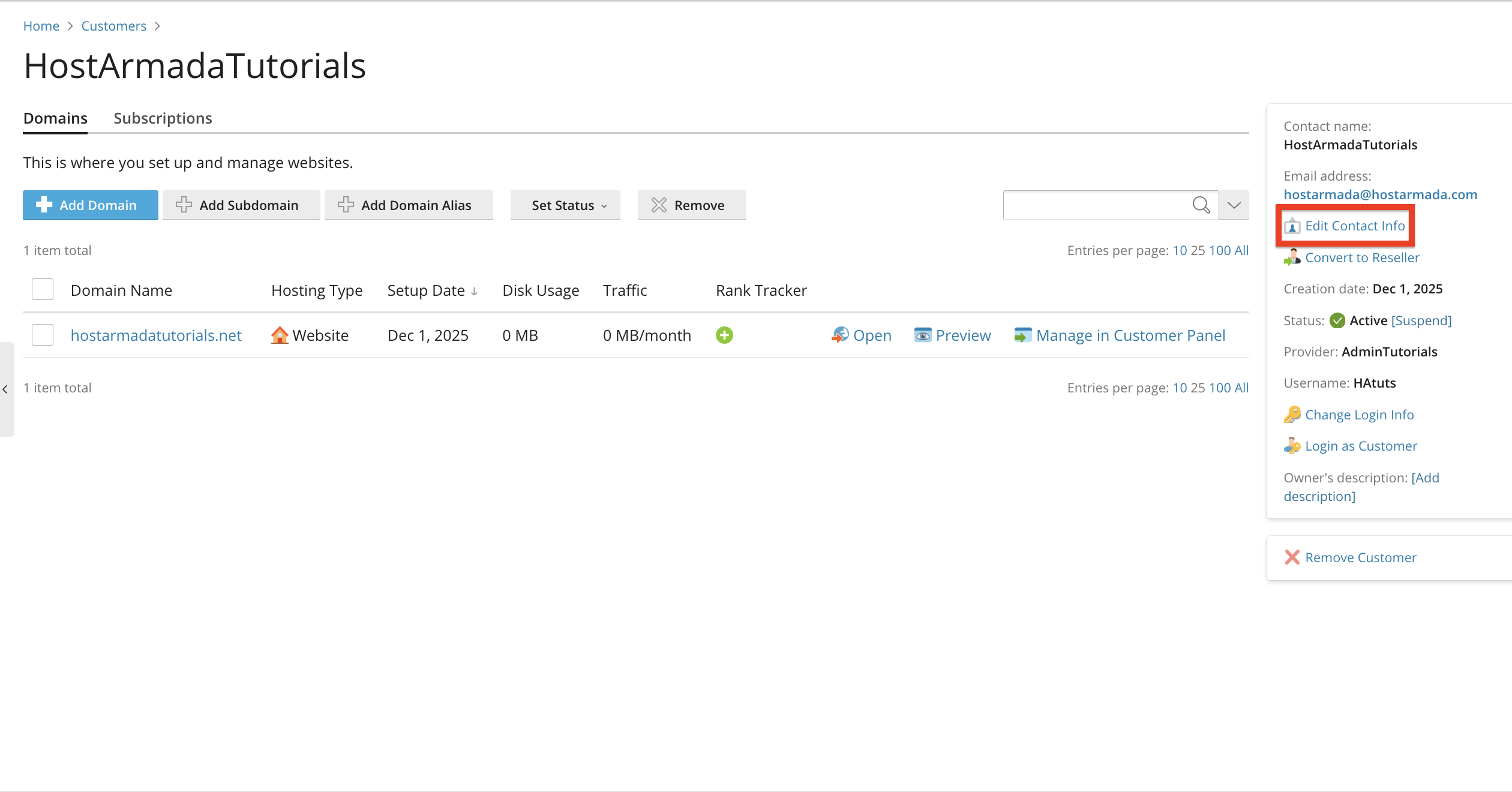1512x792 pixels.
Task: Expand the search options arrow
Action: tap(1234, 205)
